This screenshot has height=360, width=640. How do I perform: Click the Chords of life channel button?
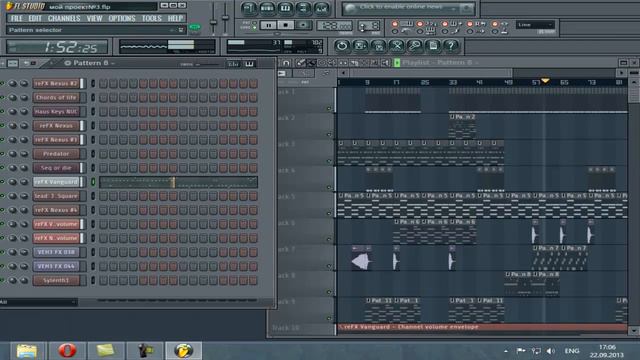[x=56, y=98]
